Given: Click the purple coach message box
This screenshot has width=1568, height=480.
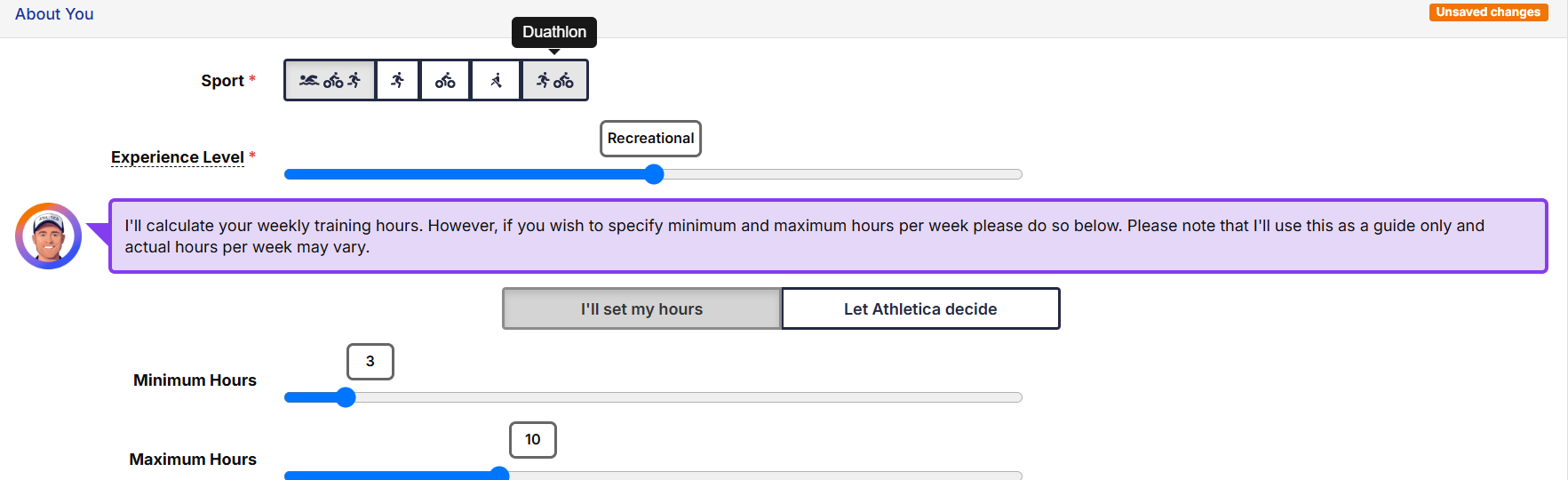Looking at the screenshot, I should pyautogui.click(x=828, y=236).
